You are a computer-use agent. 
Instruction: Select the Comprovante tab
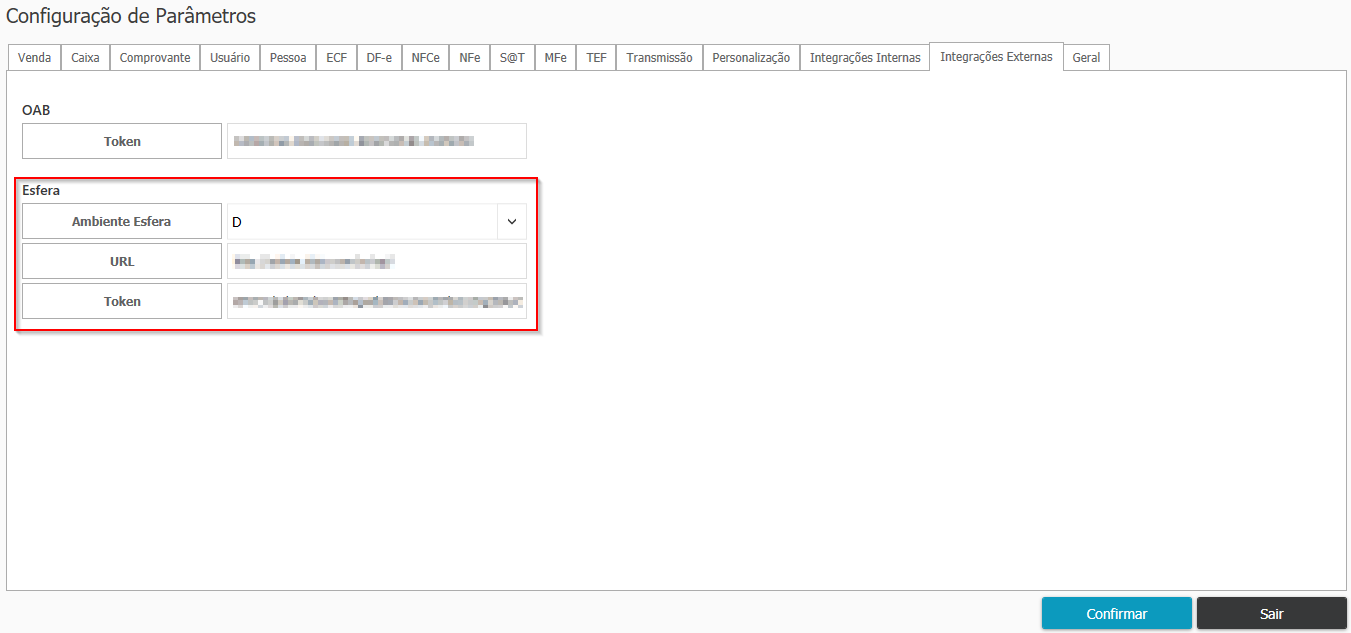tap(155, 58)
